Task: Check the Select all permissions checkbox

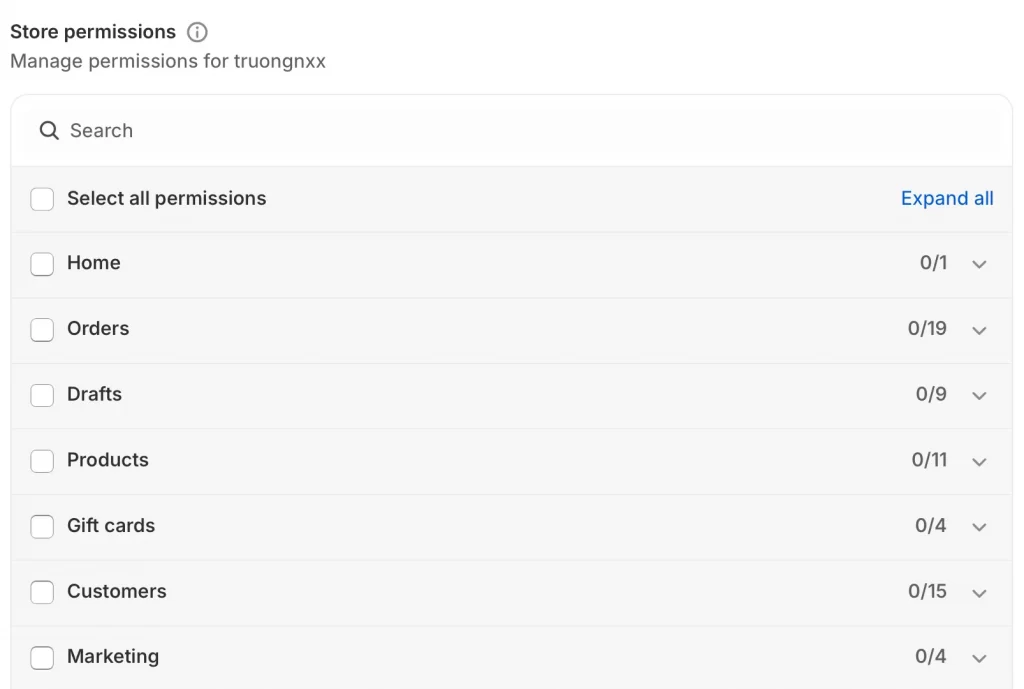Action: click(42, 199)
